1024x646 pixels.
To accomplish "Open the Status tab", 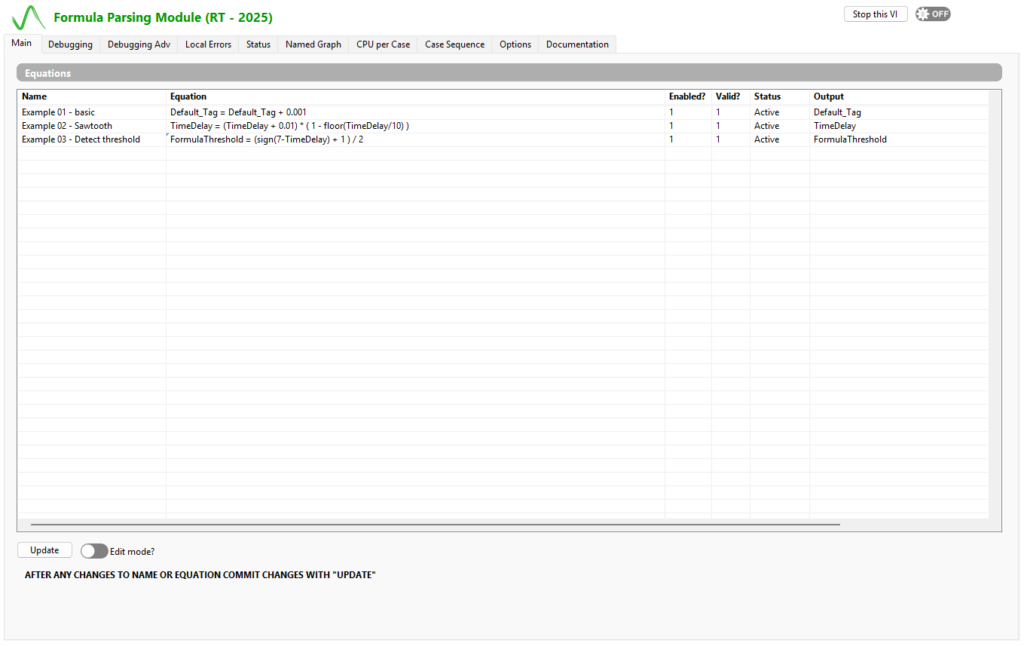I will pos(258,44).
